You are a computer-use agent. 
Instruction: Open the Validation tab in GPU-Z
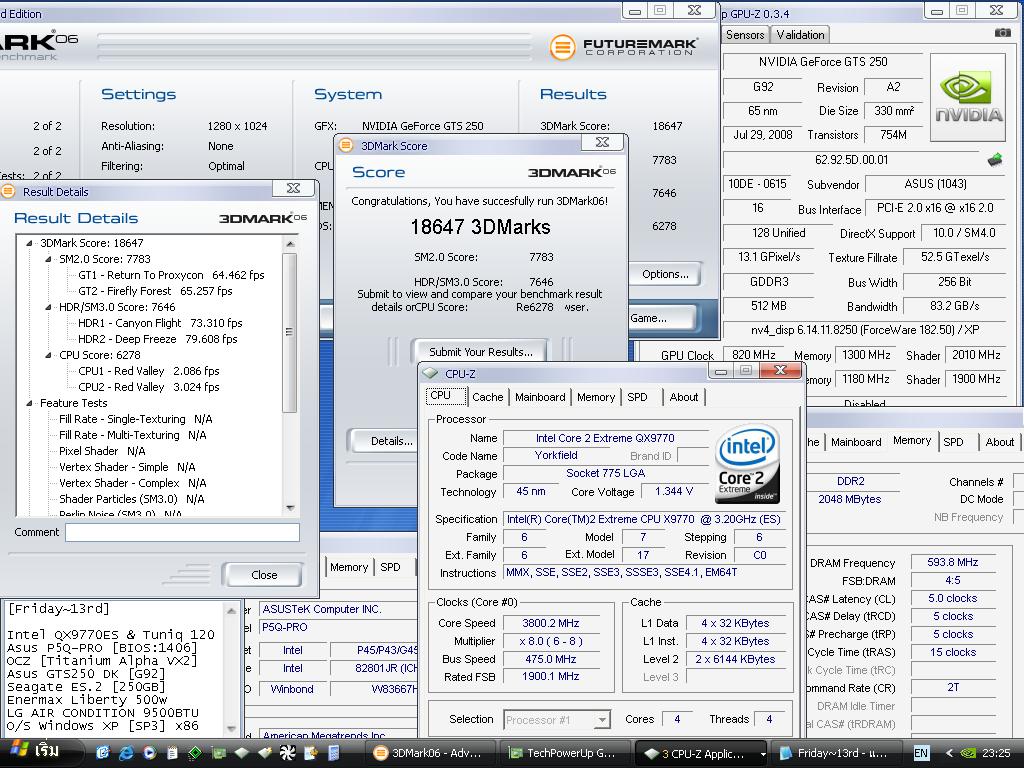click(800, 35)
